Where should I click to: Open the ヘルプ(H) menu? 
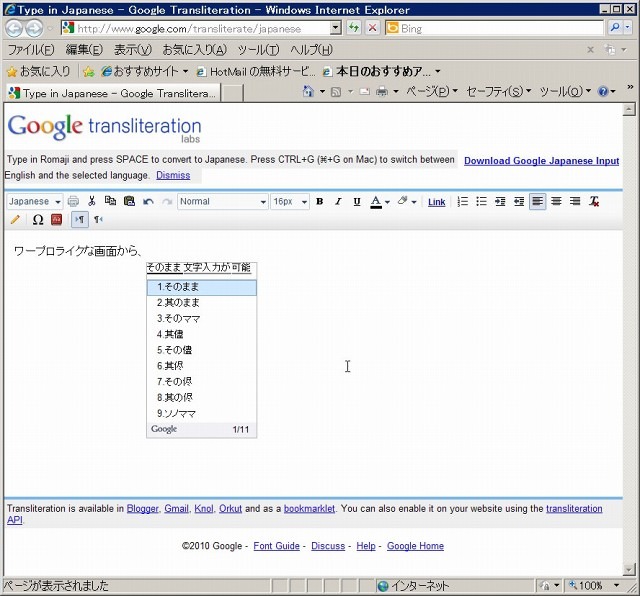coord(311,50)
